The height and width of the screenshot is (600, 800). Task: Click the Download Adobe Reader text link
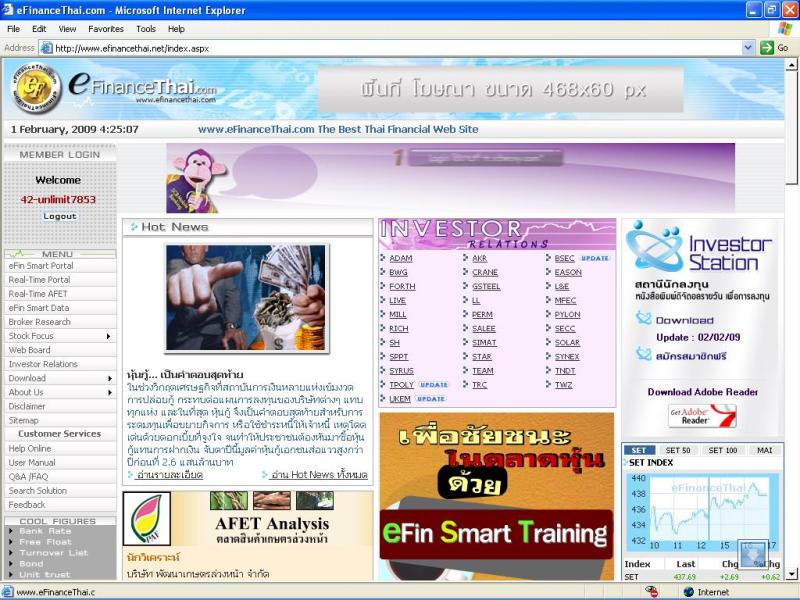[703, 392]
